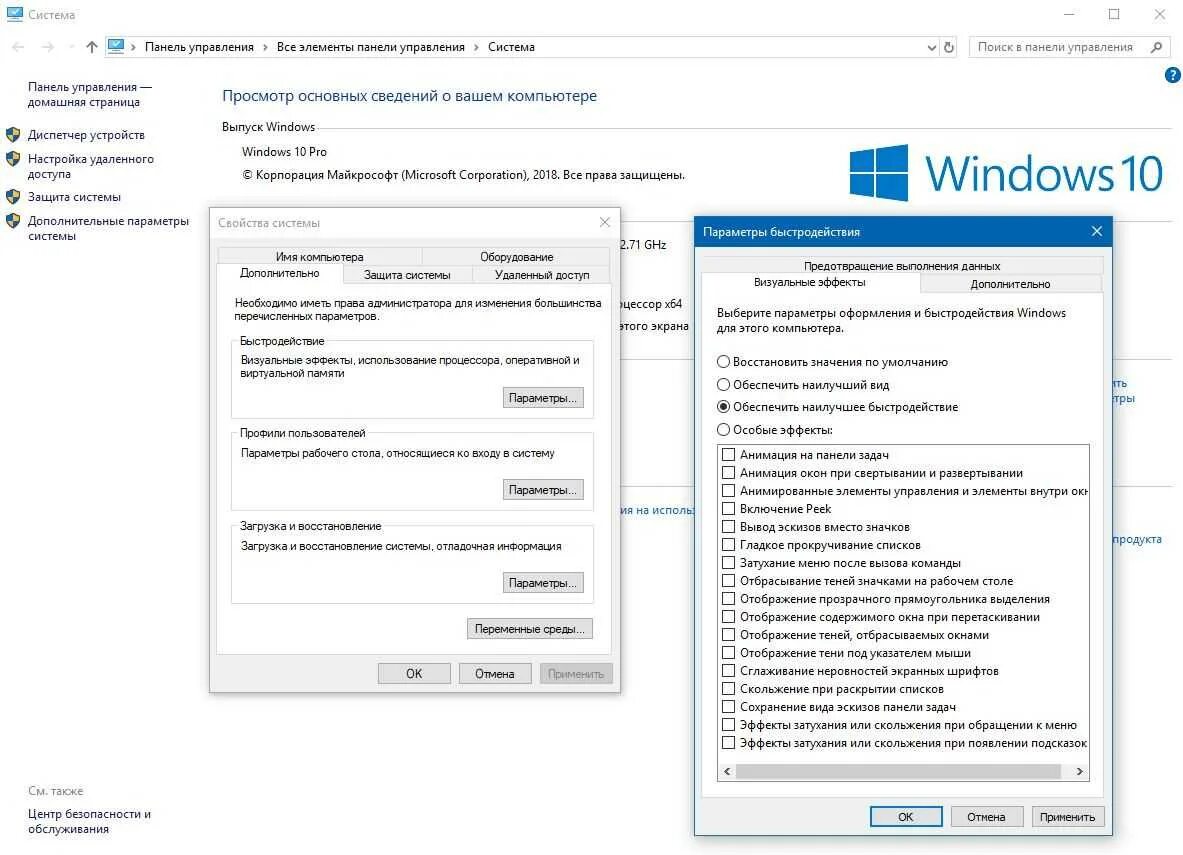Click OK in Параметры быстродействия dialog
This screenshot has height=855, width=1183.
tap(905, 817)
